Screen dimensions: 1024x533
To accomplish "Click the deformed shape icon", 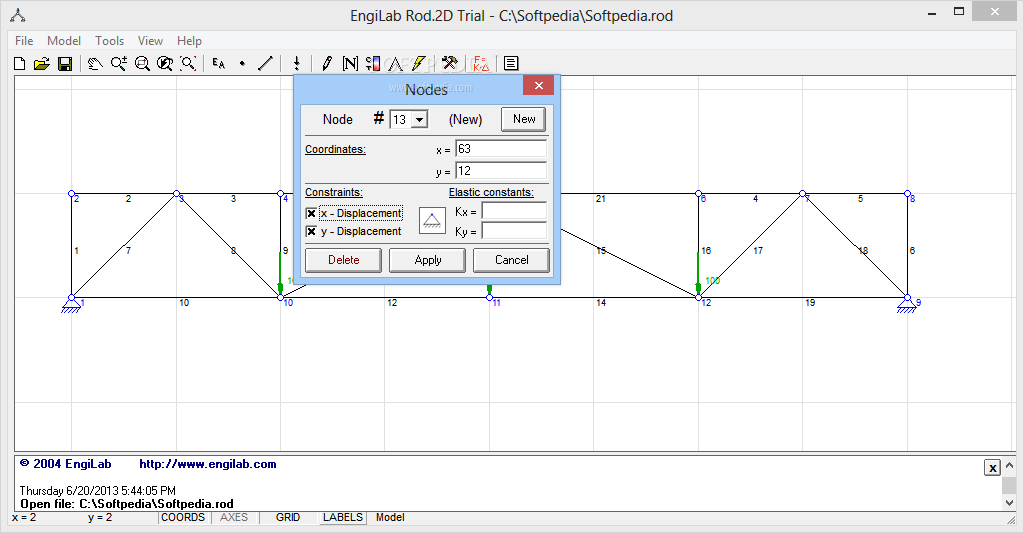I will [396, 63].
